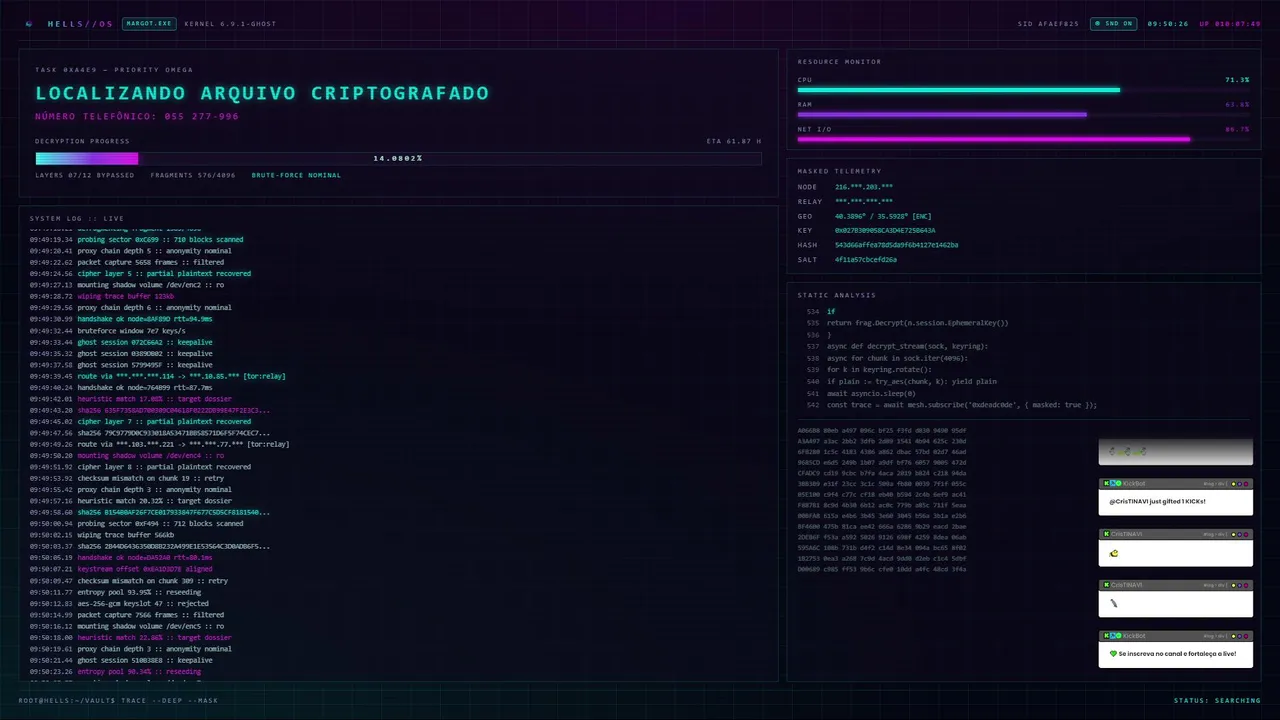Click the log line heuristic match 17.08%
The height and width of the screenshot is (720, 1280).
pyautogui.click(x=130, y=399)
